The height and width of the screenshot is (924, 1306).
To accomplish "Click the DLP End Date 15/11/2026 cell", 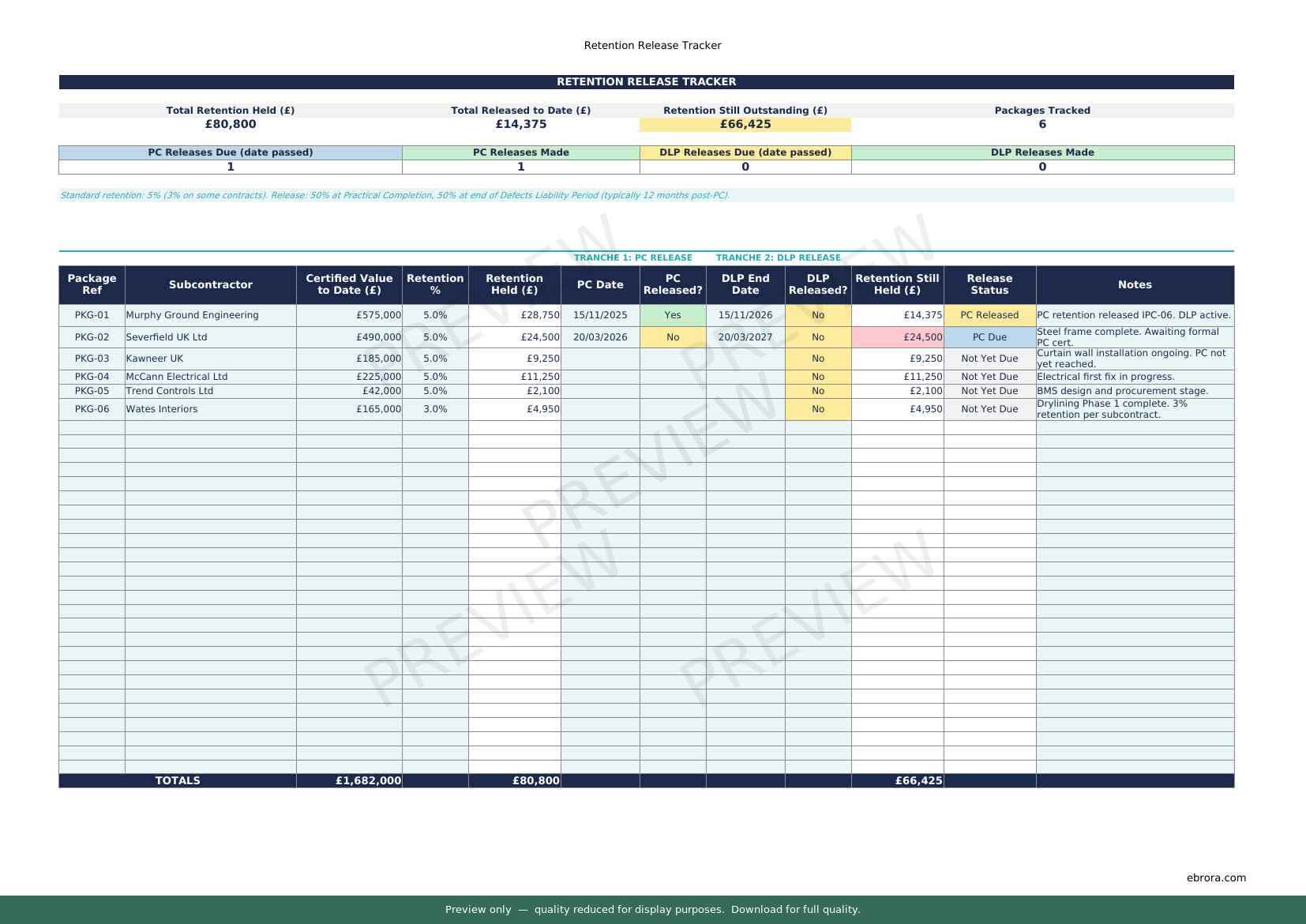I will (745, 315).
